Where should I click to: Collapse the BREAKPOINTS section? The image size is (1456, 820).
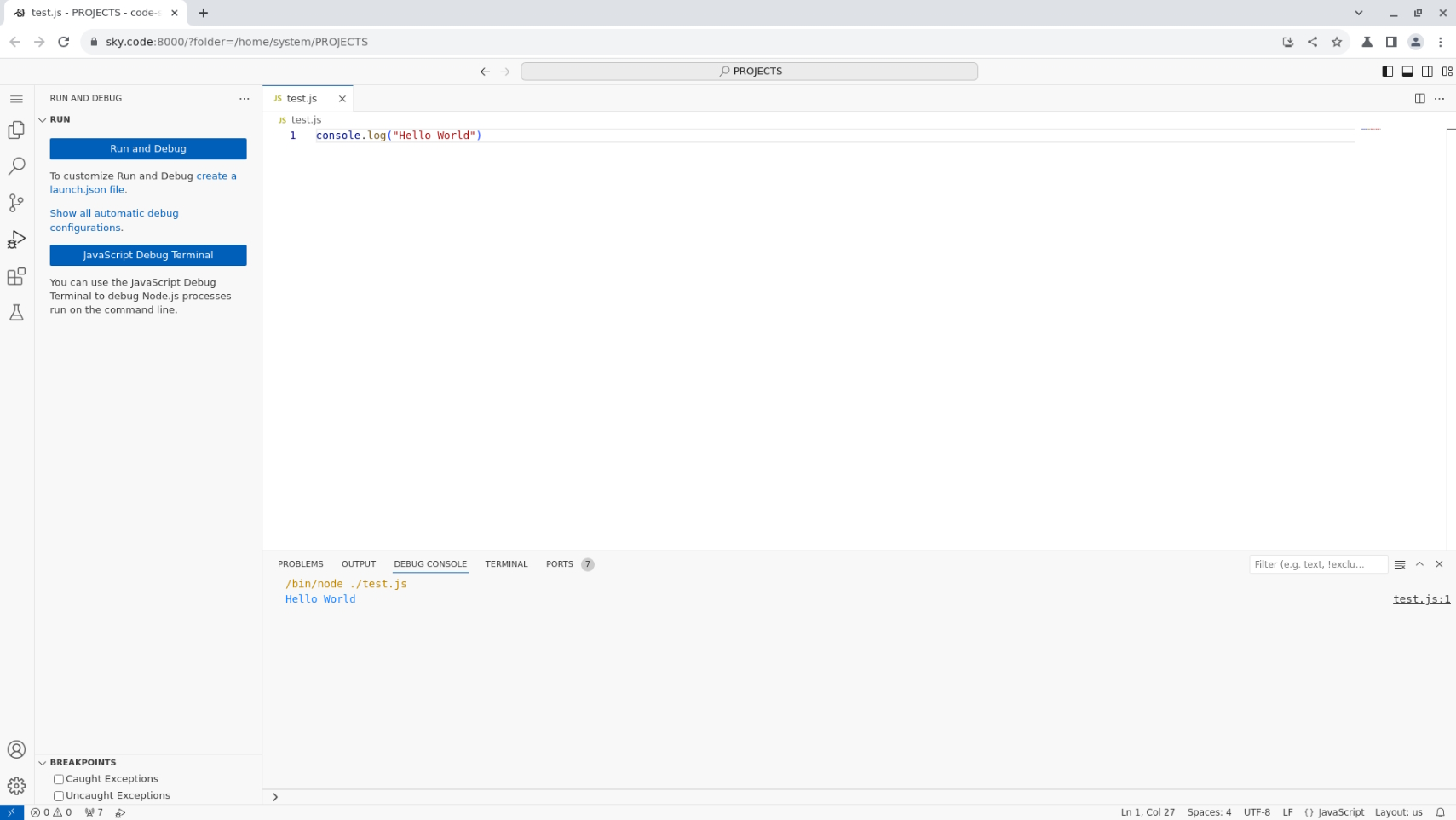(x=43, y=762)
